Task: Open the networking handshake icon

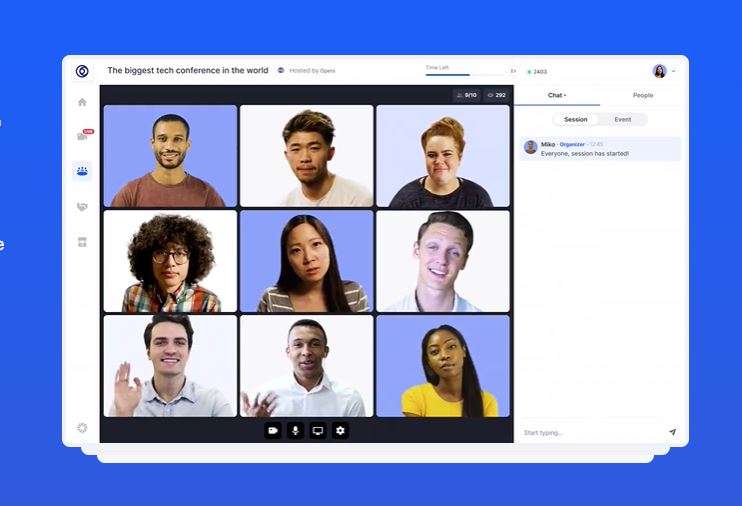Action: click(x=82, y=207)
